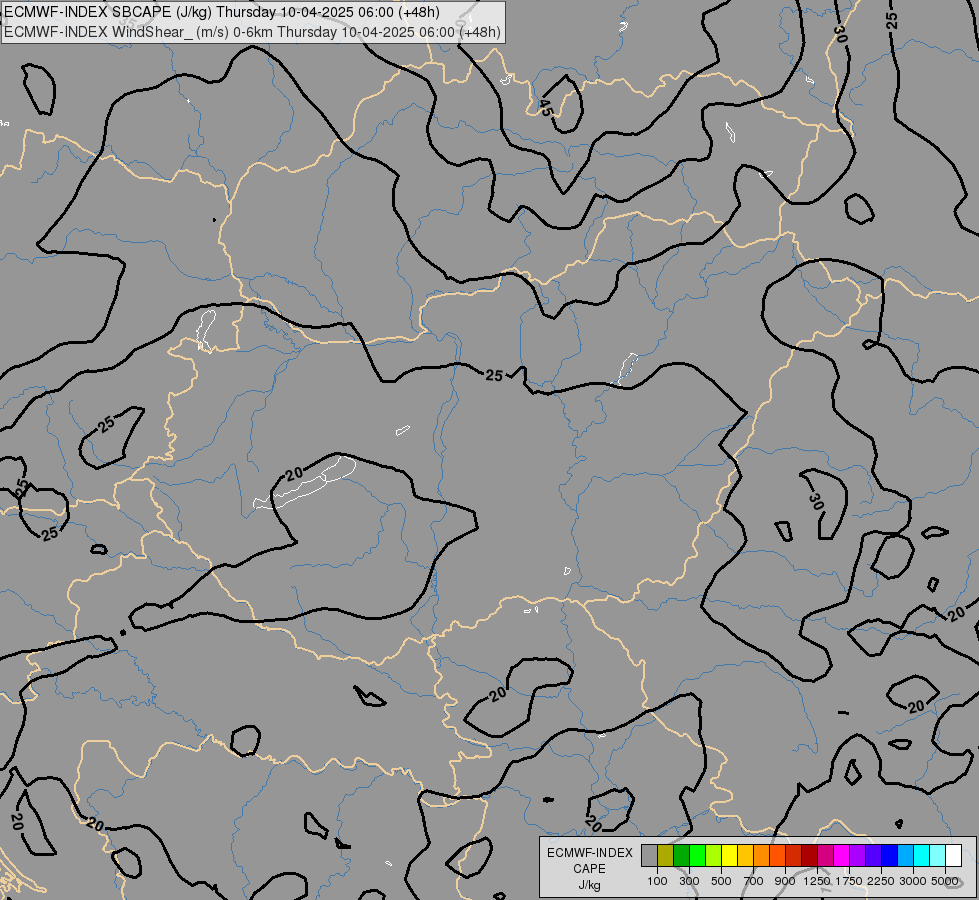Click the 45 wind shear contour label

[545, 107]
